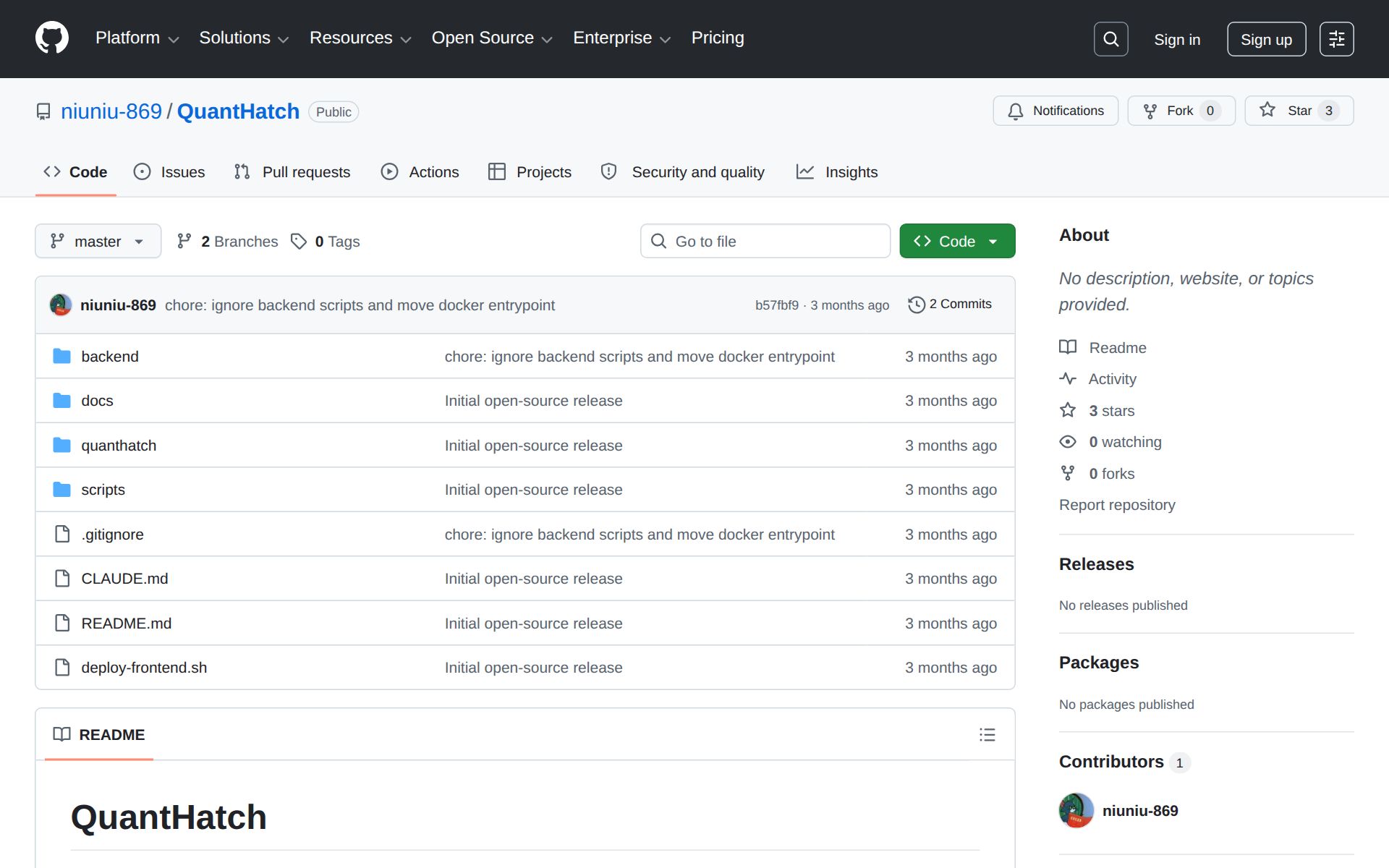1389x868 pixels.
Task: Click the fork icon next to 0 forks
Action: click(1068, 473)
